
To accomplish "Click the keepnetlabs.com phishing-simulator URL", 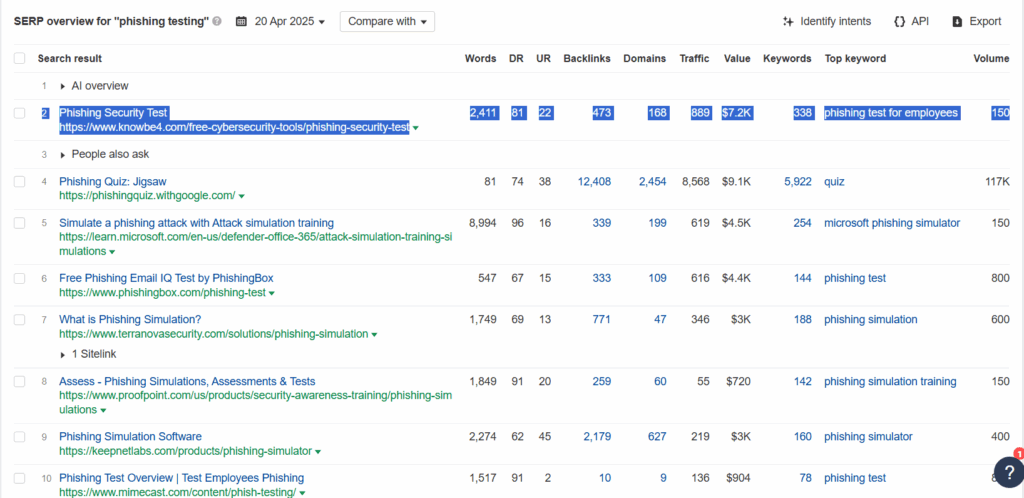I will pos(185,451).
